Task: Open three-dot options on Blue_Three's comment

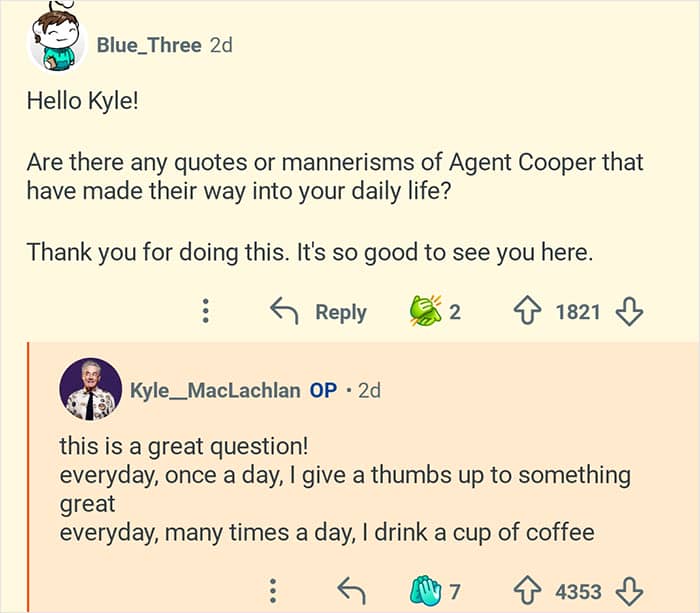Action: 205,312
